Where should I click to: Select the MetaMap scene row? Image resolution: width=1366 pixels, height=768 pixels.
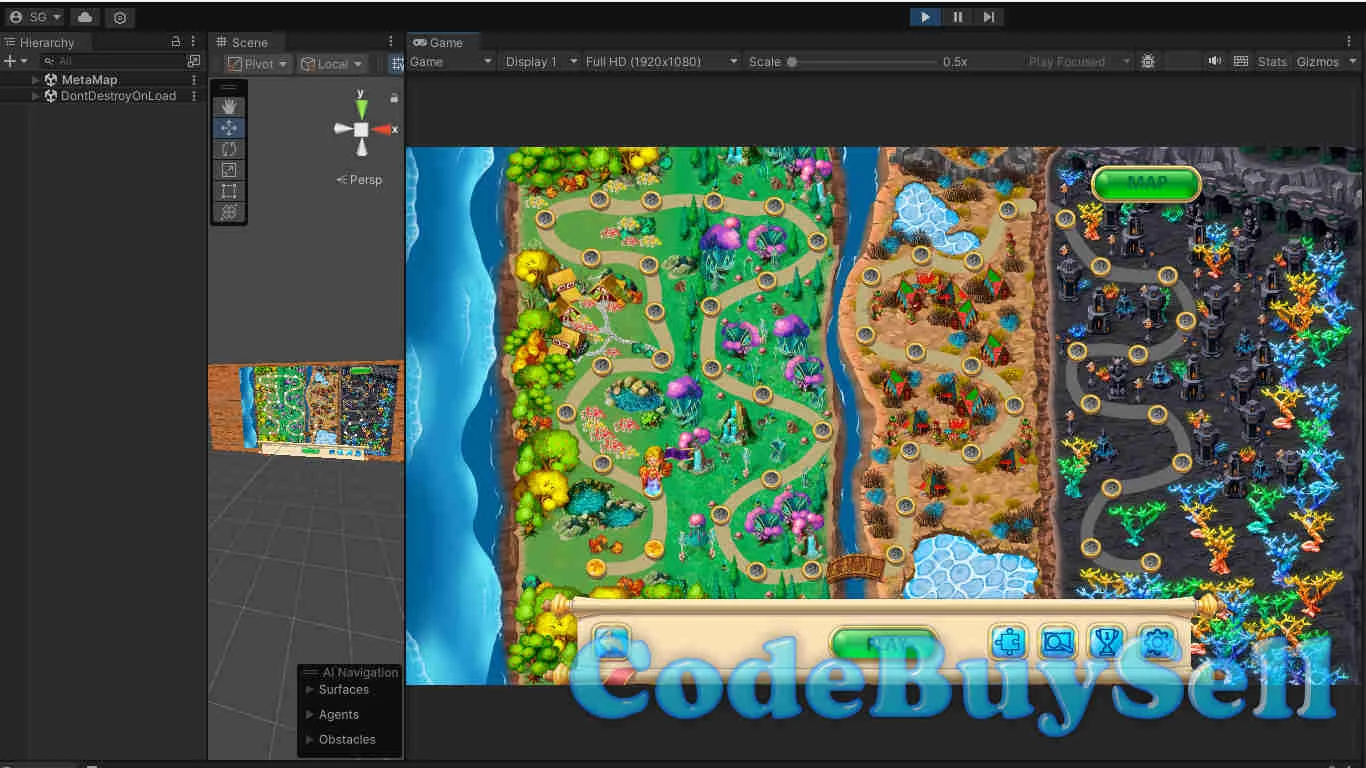click(103, 80)
